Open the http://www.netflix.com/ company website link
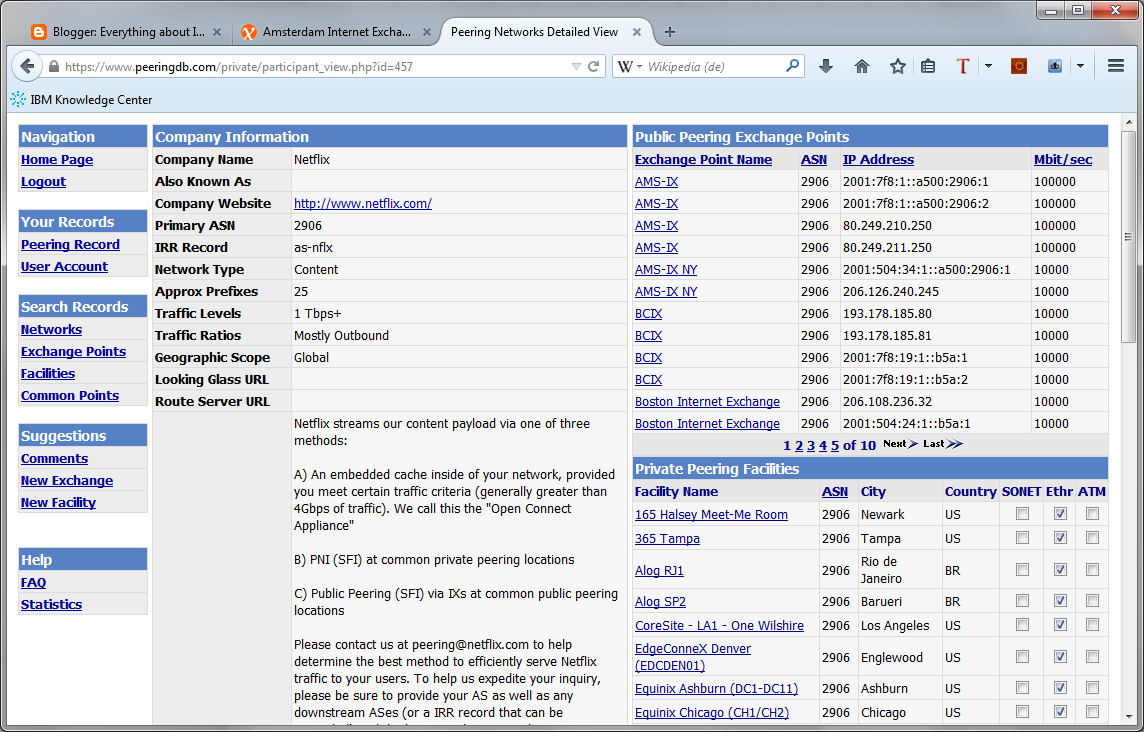Screen dimensions: 1144x732 [362, 204]
